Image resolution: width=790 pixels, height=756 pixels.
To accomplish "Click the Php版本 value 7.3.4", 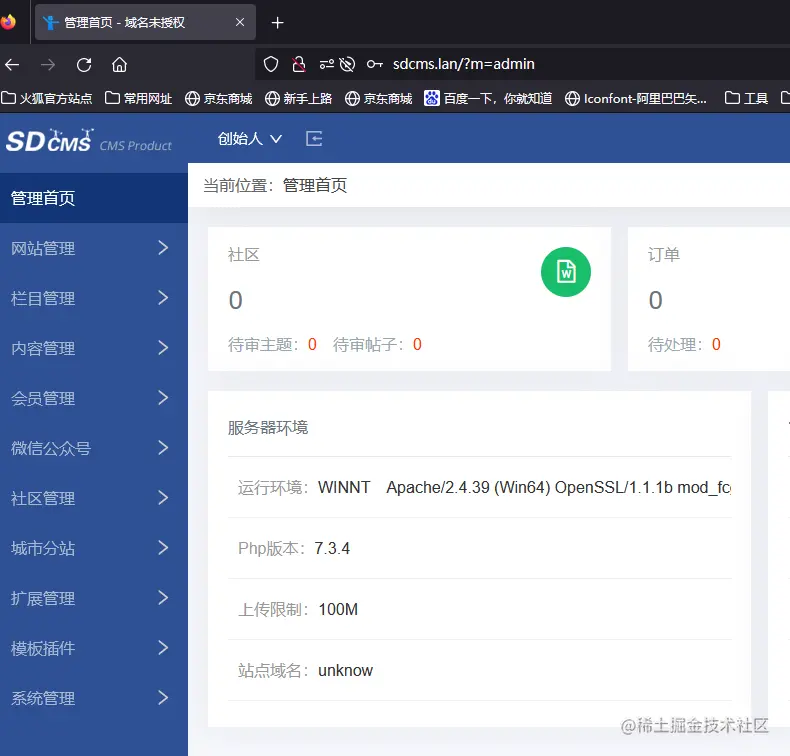I will tap(332, 548).
